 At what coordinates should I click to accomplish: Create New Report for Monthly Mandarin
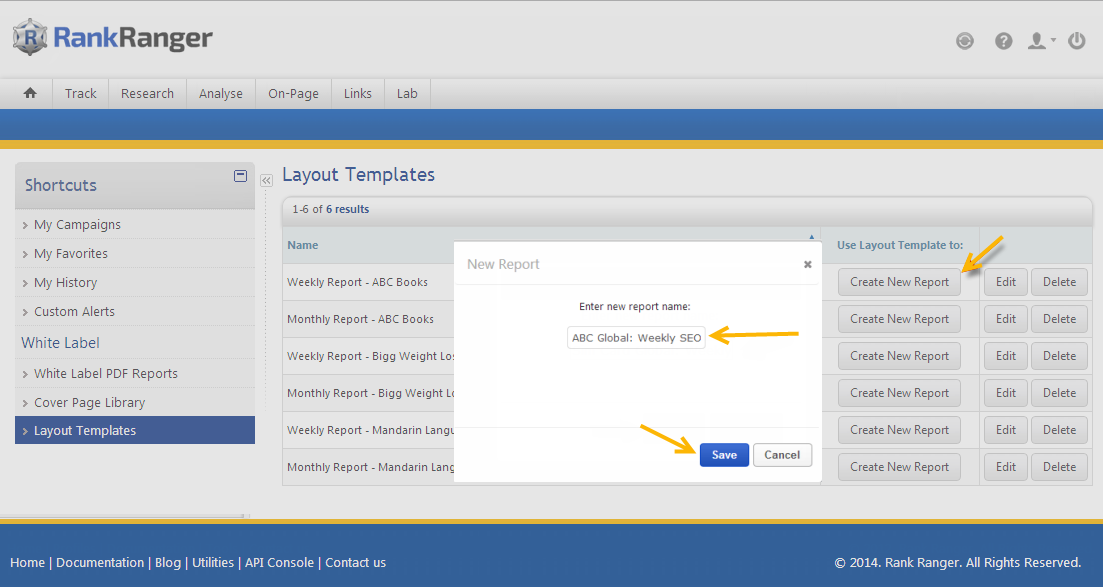tap(899, 467)
